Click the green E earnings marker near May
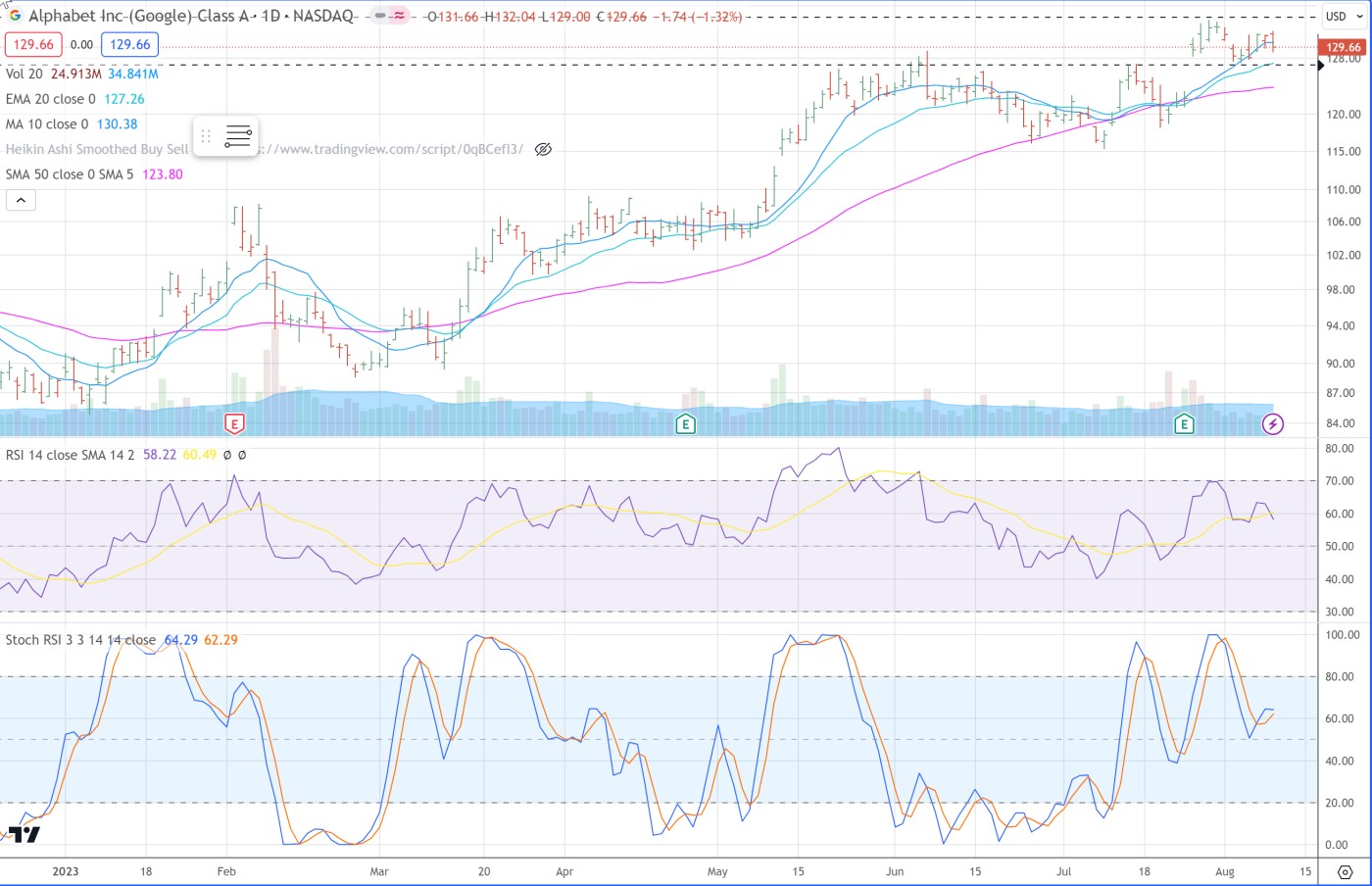This screenshot has height=886, width=1372. (685, 423)
